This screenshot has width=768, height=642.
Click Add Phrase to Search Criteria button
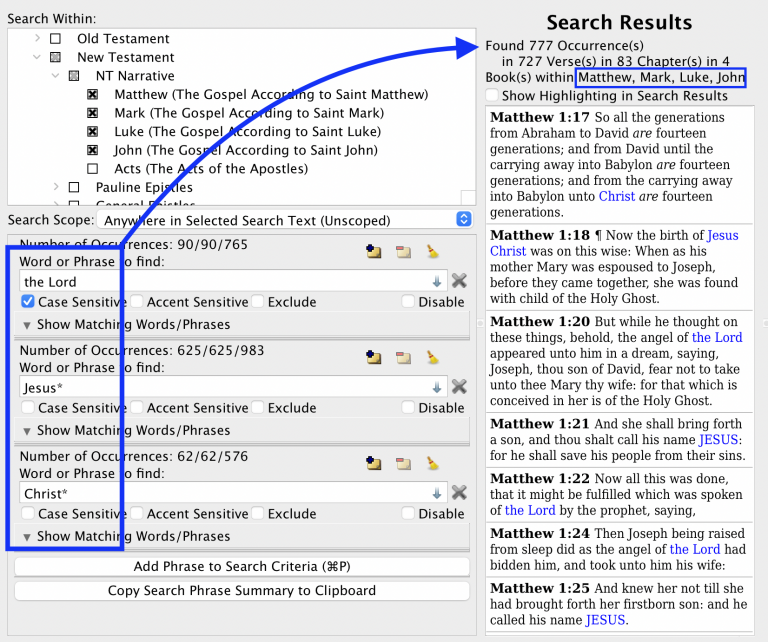click(x=242, y=566)
